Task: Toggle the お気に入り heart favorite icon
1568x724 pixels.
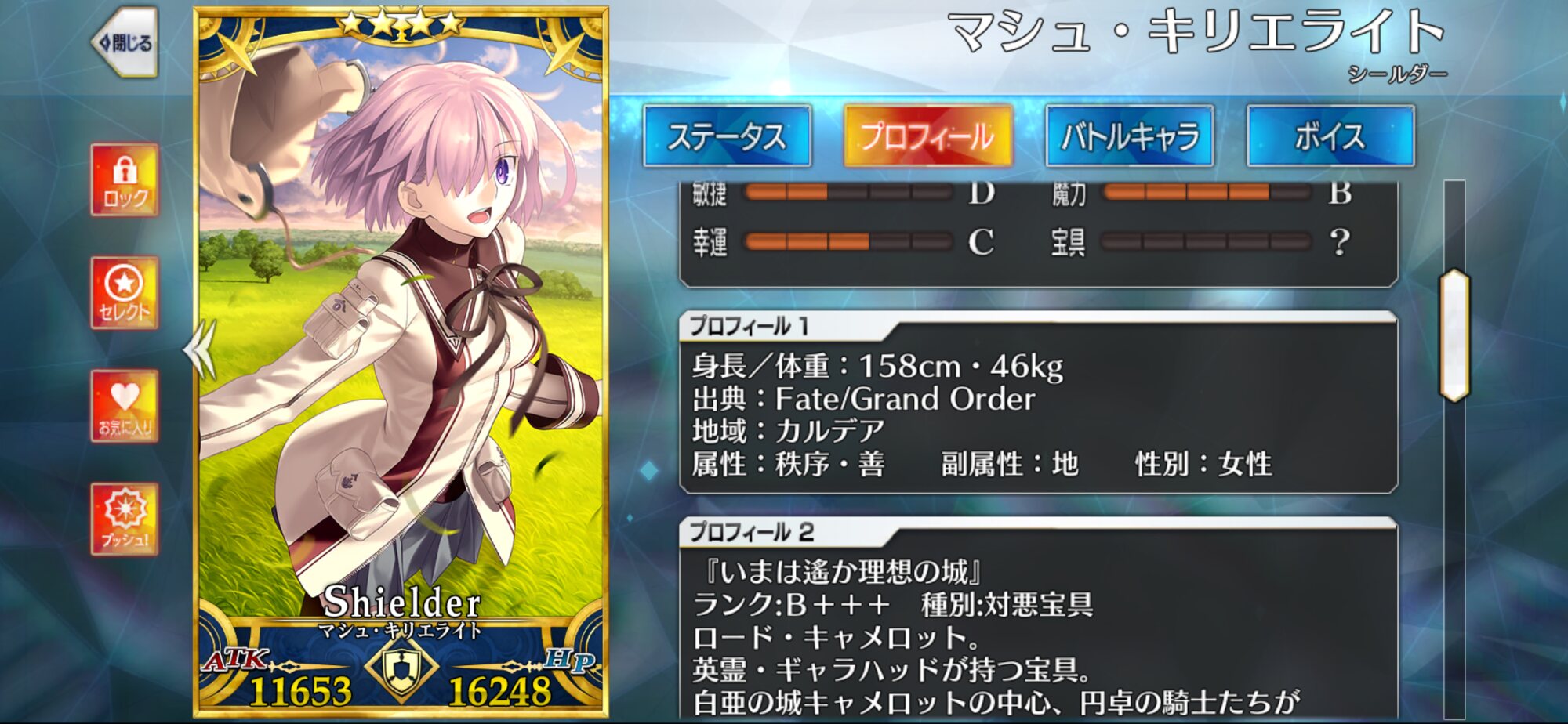Action: tap(125, 406)
